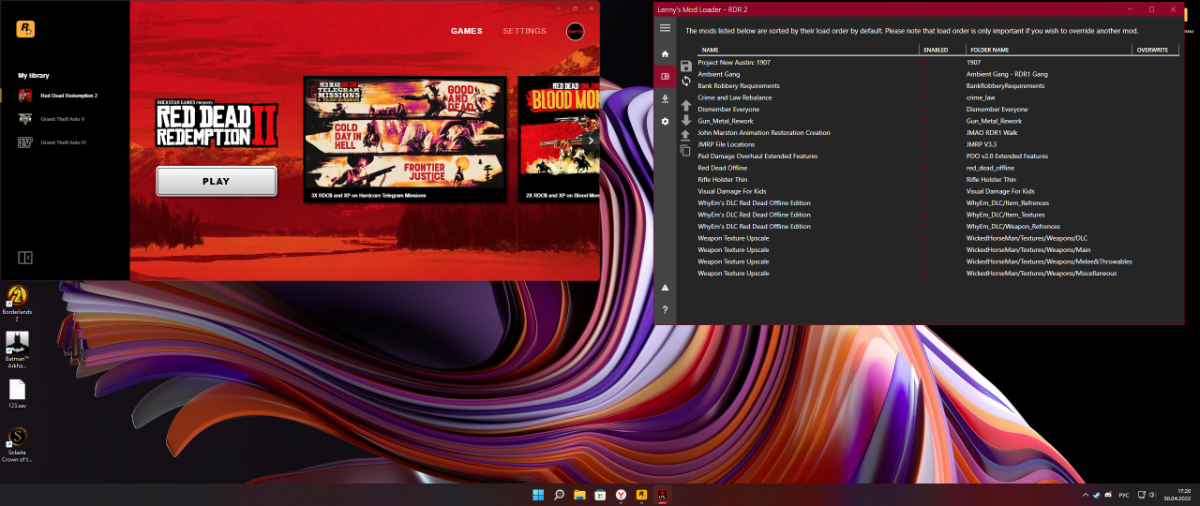The image size is (1200, 506).
Task: Click the help question mark icon
Action: tap(665, 310)
